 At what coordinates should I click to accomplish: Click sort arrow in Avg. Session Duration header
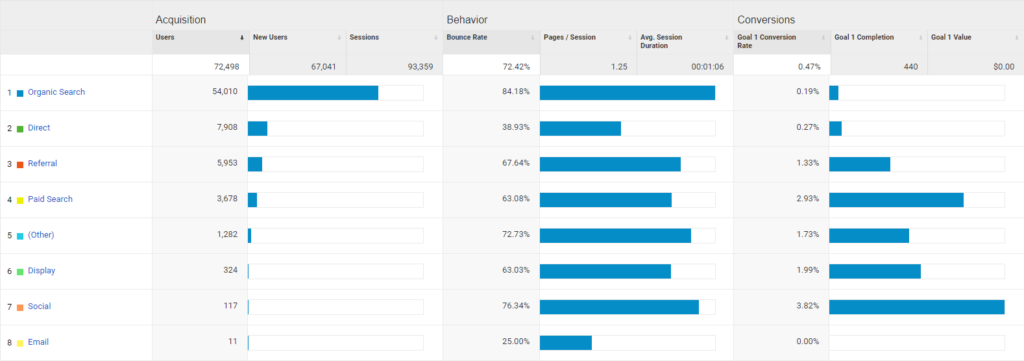pyautogui.click(x=727, y=38)
